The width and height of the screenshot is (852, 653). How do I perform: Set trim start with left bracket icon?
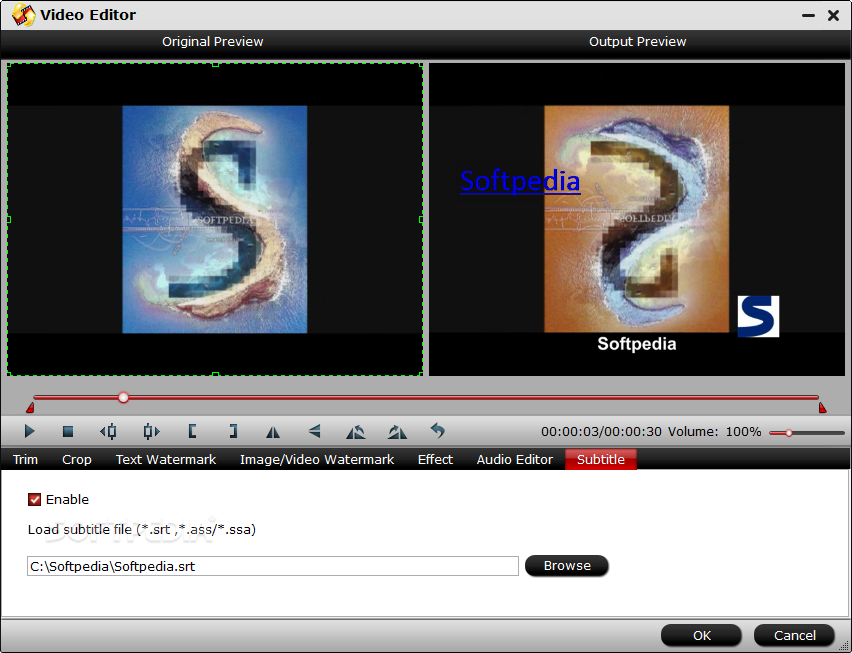192,431
